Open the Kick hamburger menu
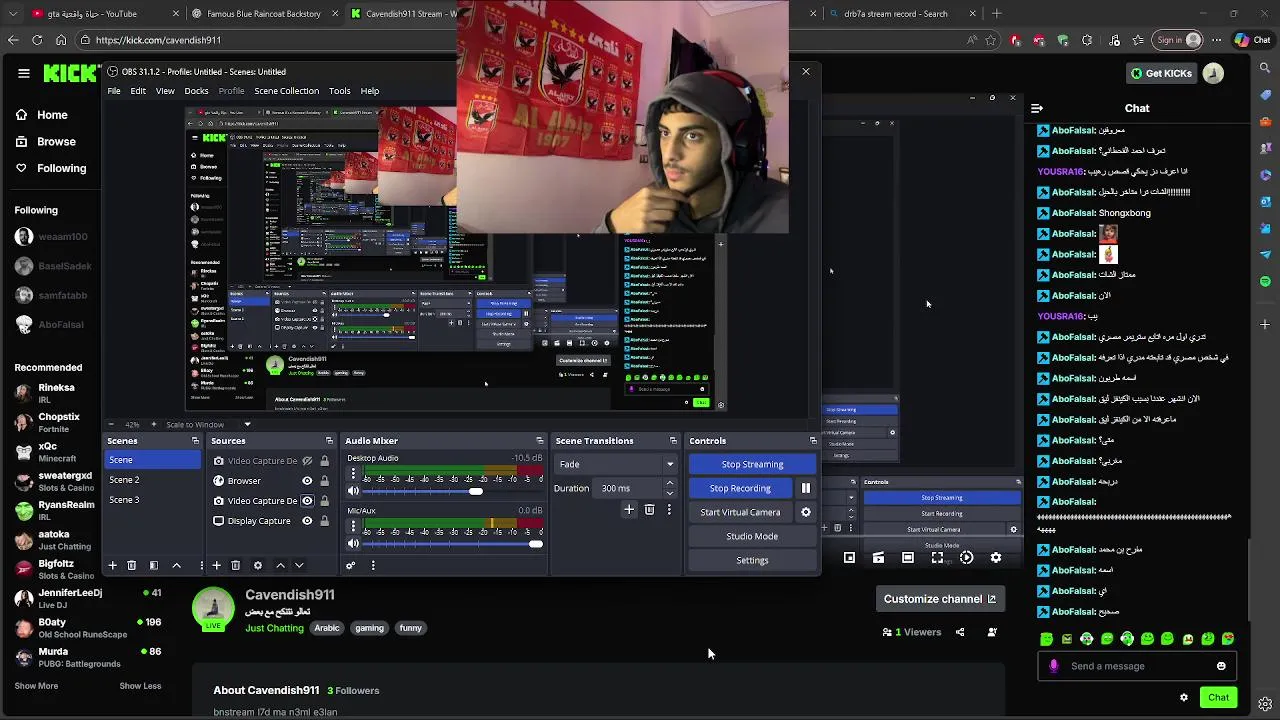 point(24,73)
